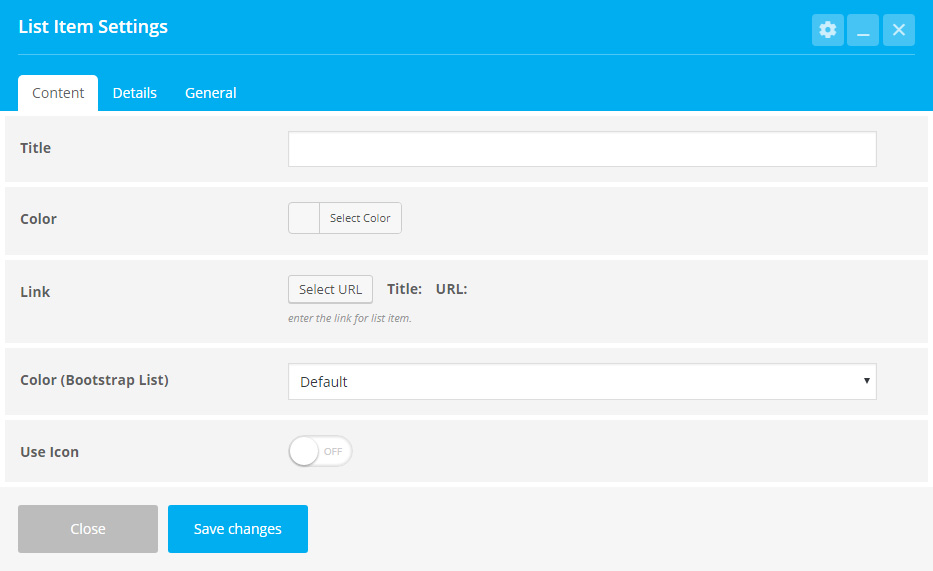Click the Color (Bootstrap List) label

coord(95,380)
